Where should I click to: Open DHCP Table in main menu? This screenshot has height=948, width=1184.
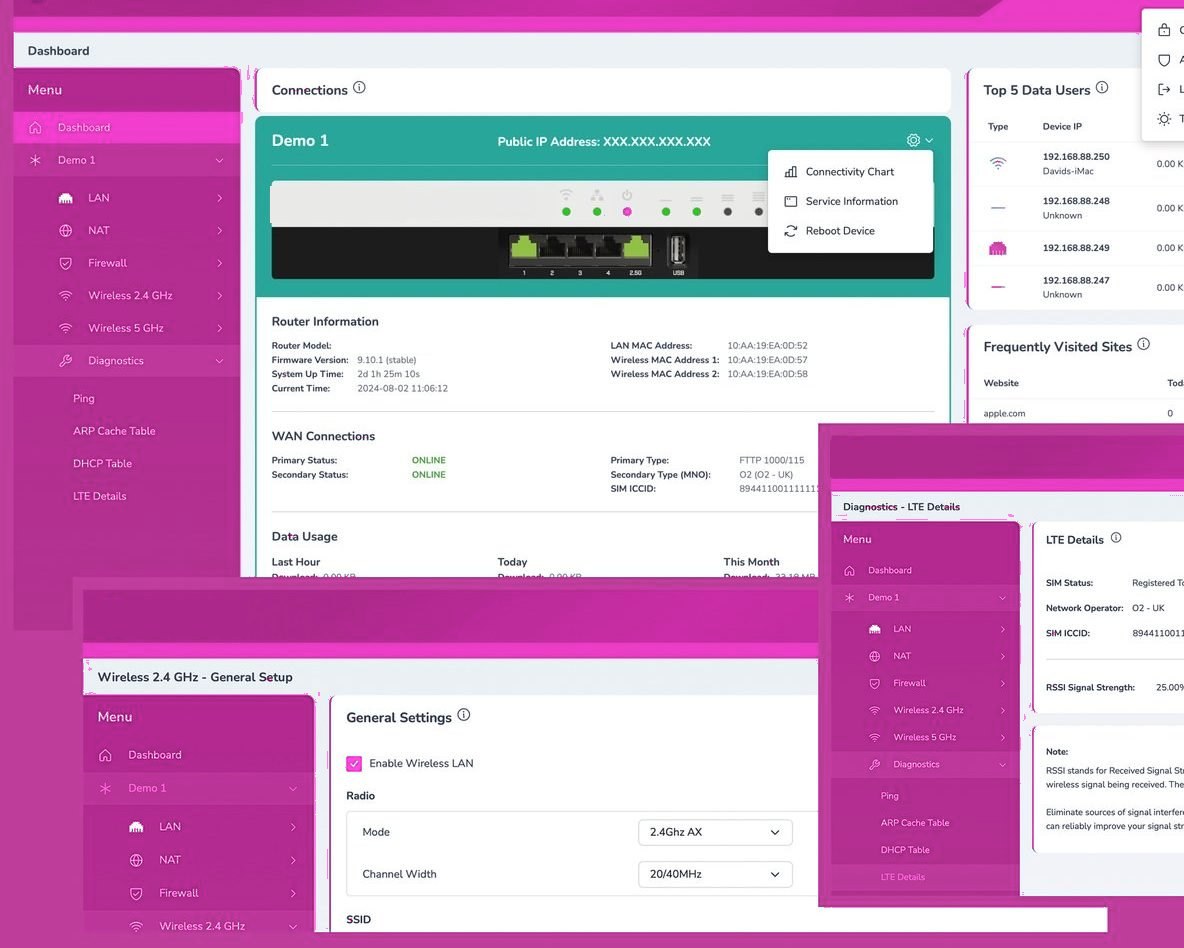(102, 463)
